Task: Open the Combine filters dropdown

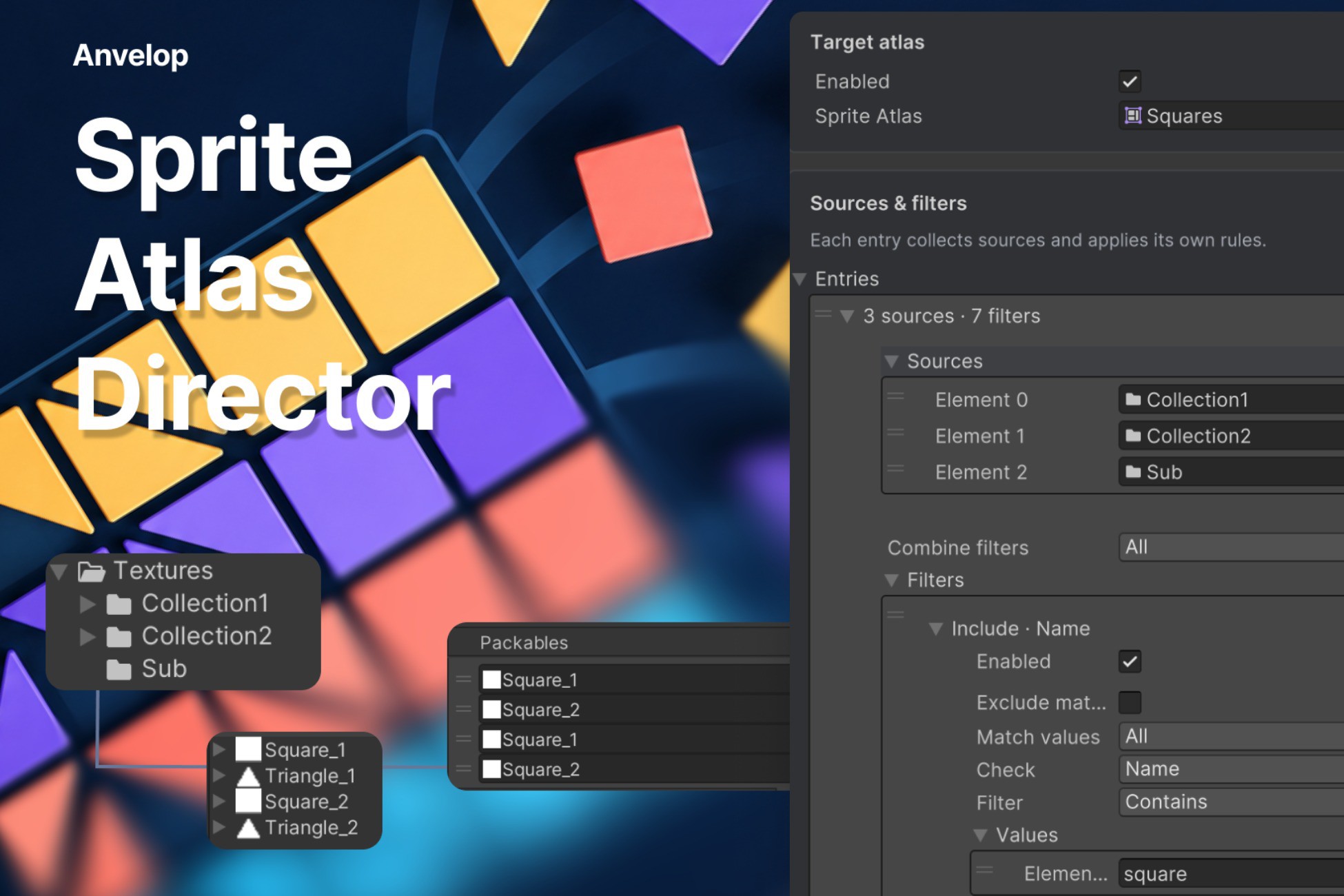Action: [x=1231, y=547]
